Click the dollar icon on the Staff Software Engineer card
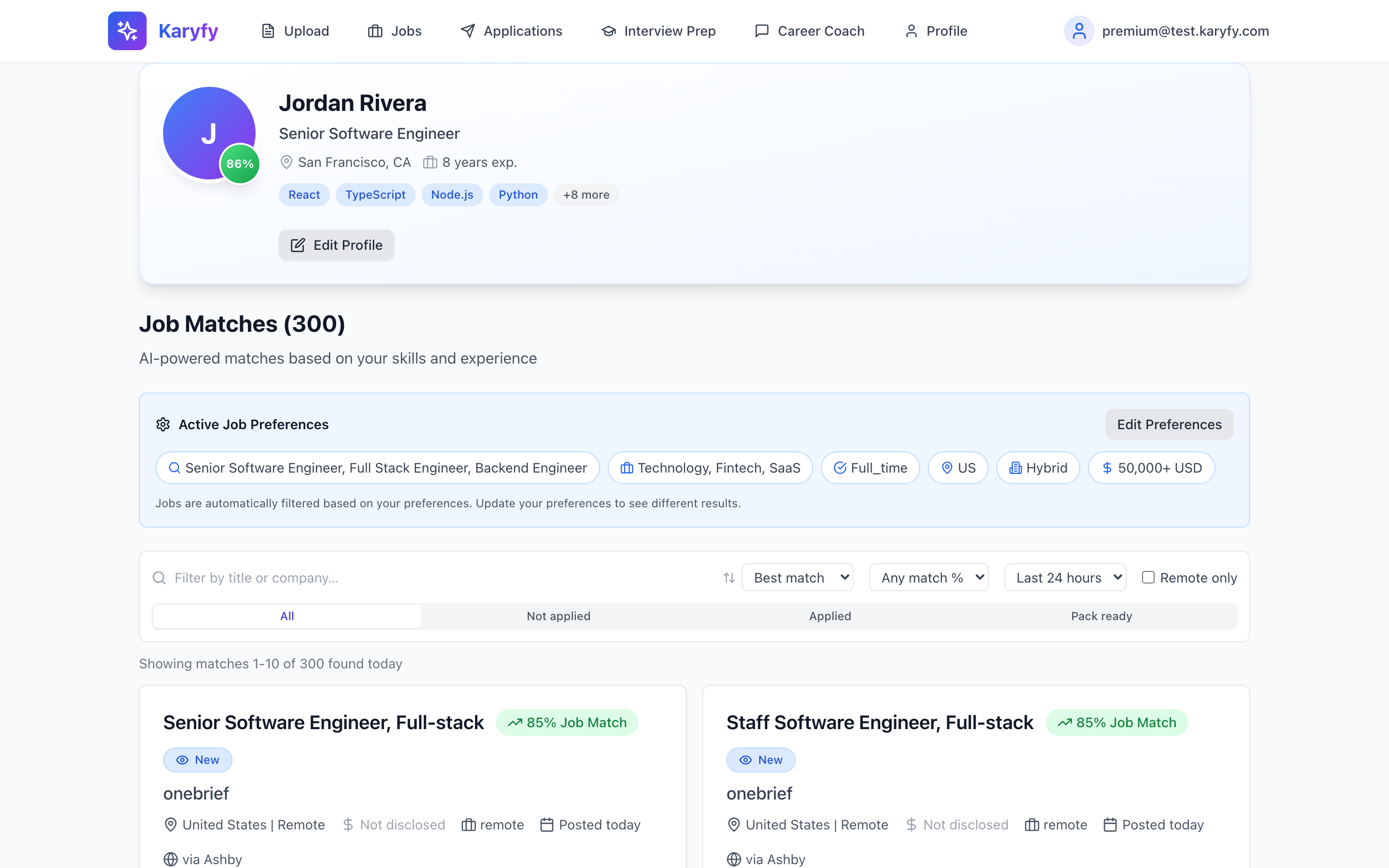Image resolution: width=1389 pixels, height=868 pixels. pyautogui.click(x=911, y=825)
